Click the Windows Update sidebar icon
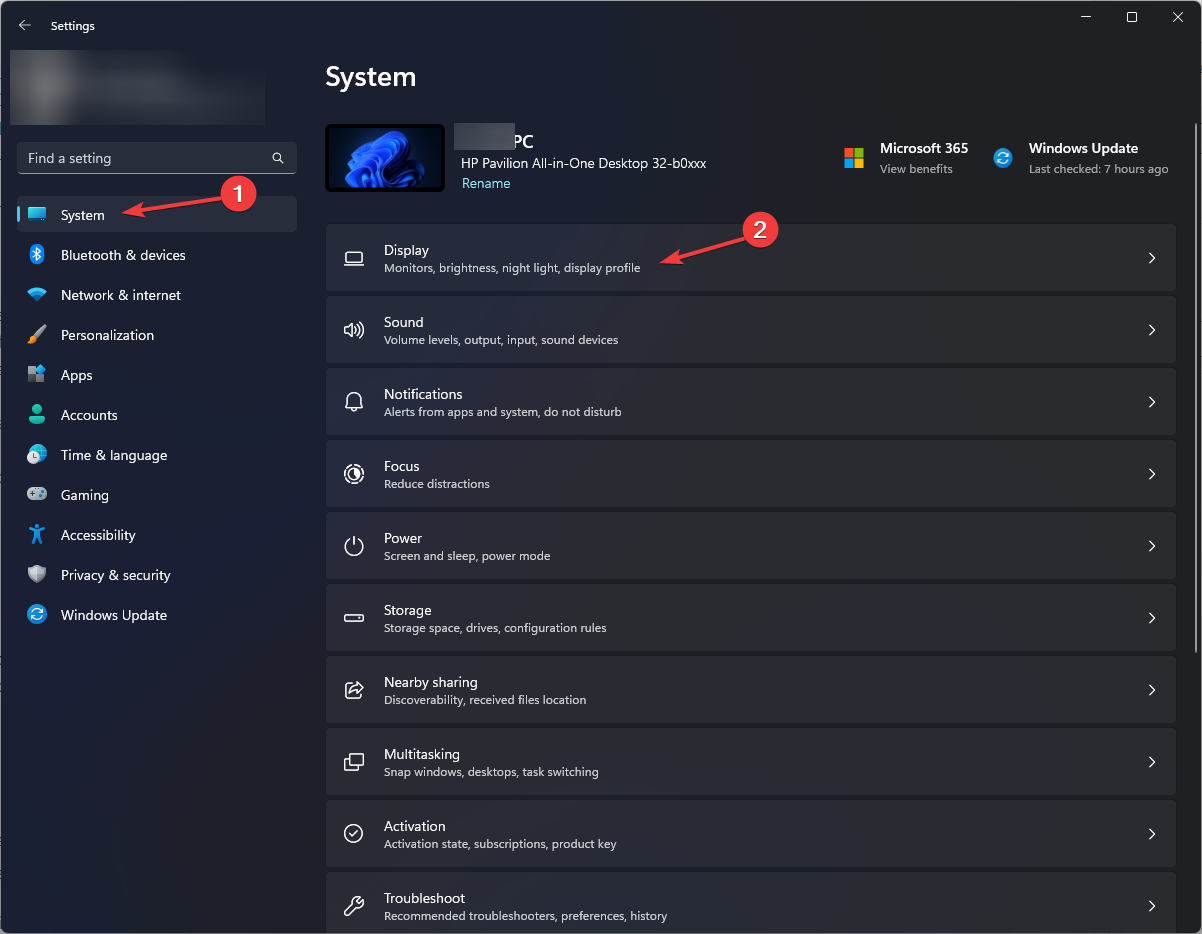 (x=37, y=615)
